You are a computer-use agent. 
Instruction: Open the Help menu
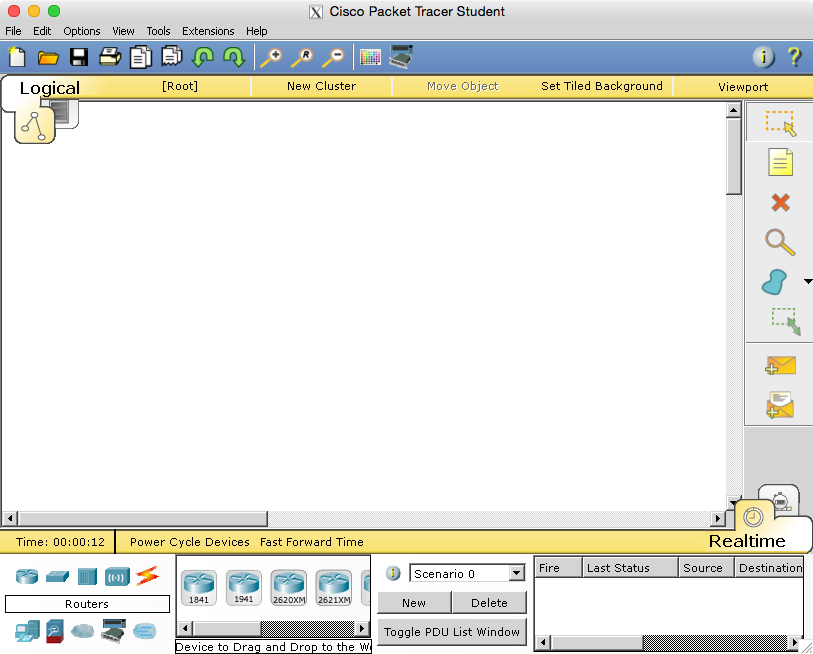coord(257,31)
